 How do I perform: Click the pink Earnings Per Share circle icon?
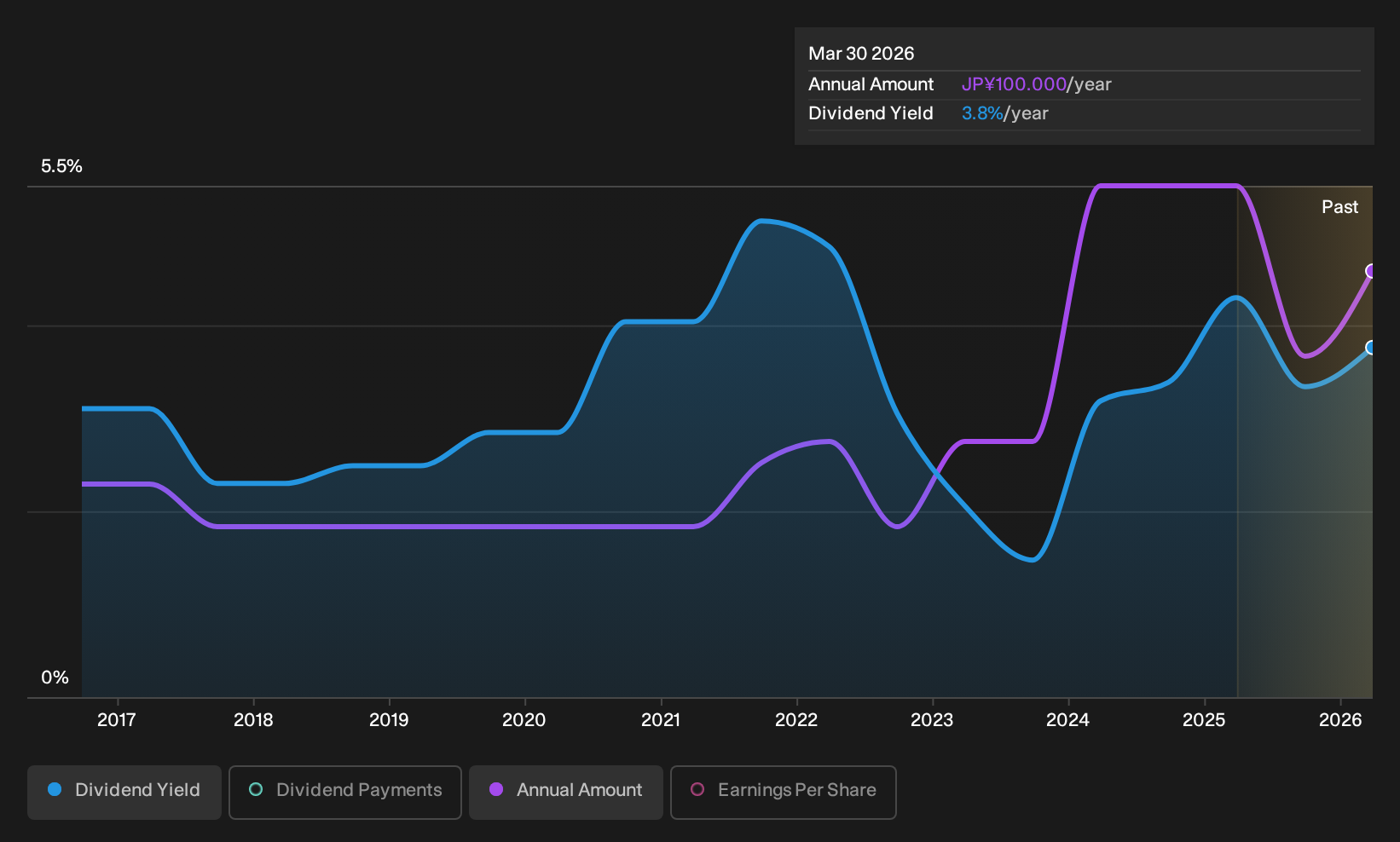tap(697, 789)
